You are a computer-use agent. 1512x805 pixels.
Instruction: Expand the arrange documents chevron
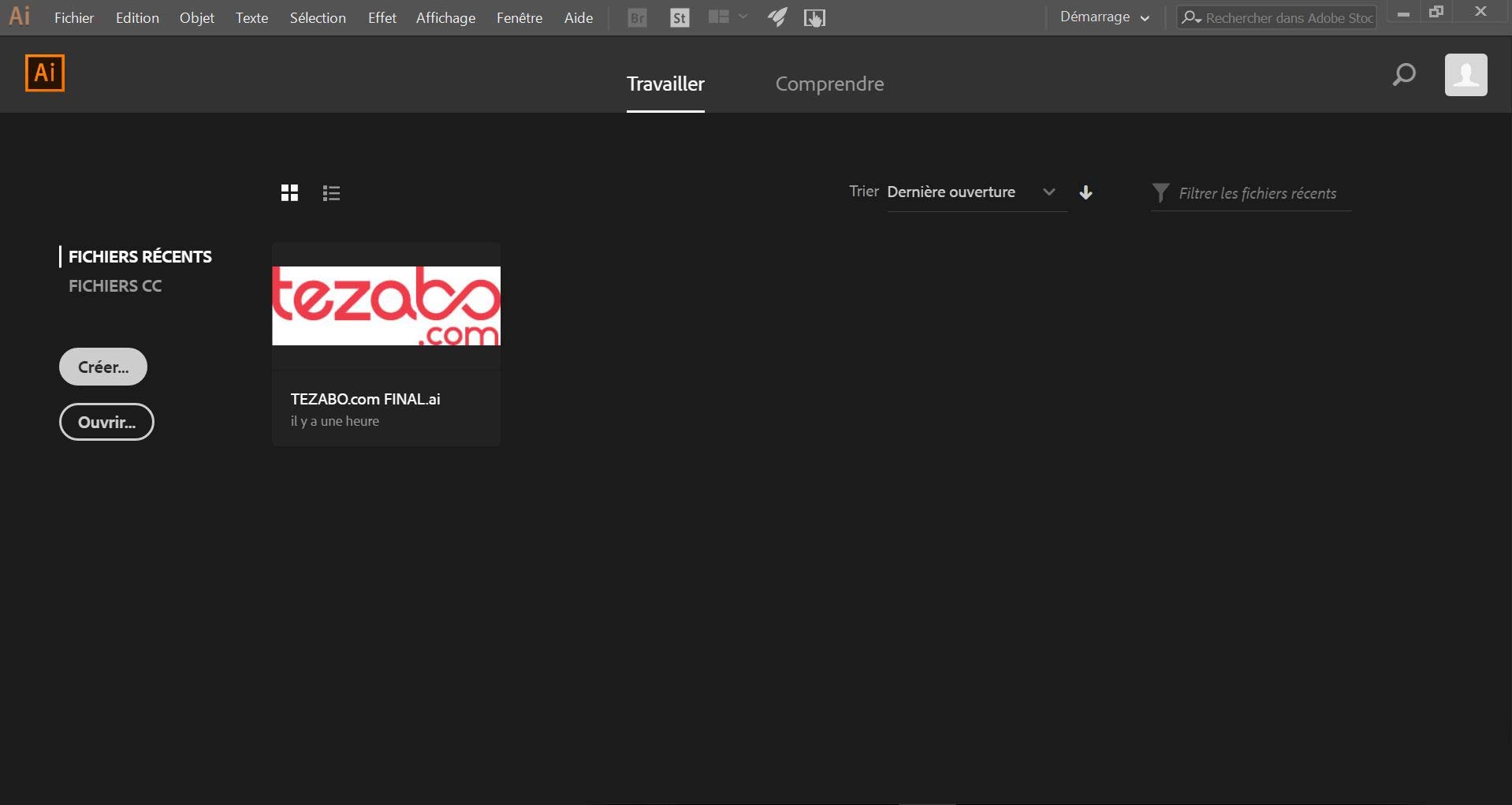click(743, 17)
